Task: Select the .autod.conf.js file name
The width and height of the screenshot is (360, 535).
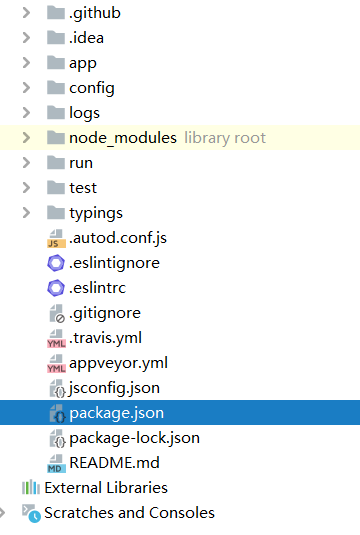Action: click(x=118, y=238)
